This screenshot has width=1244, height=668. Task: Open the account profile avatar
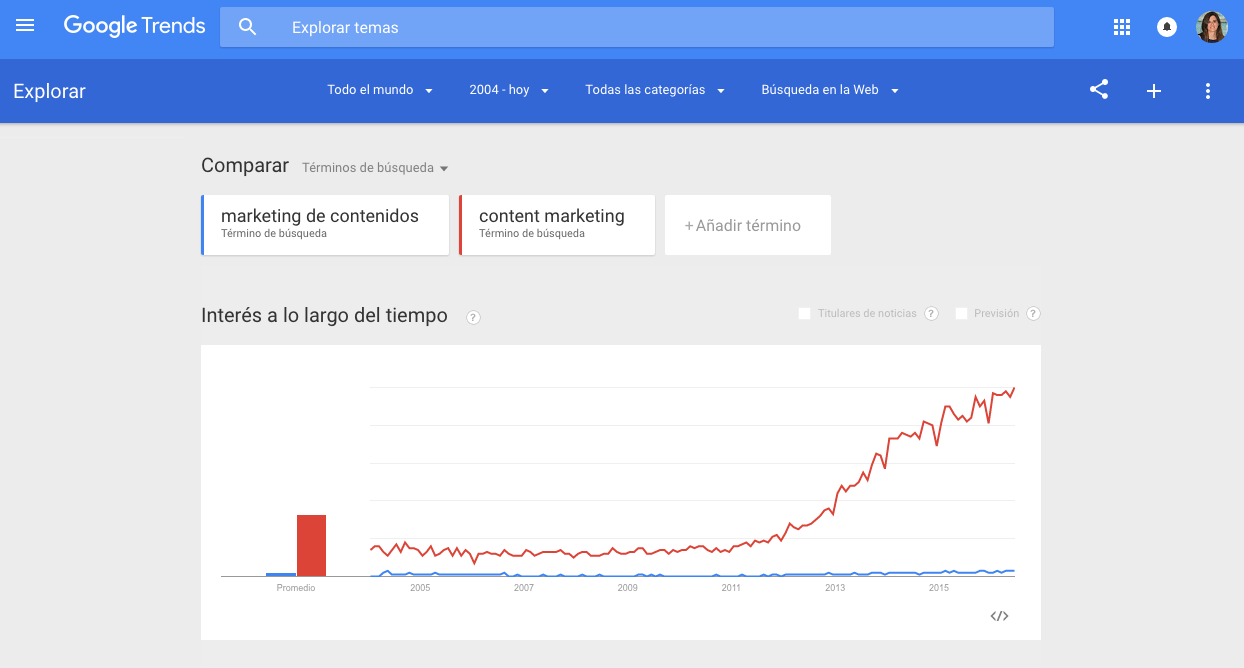[x=1212, y=27]
